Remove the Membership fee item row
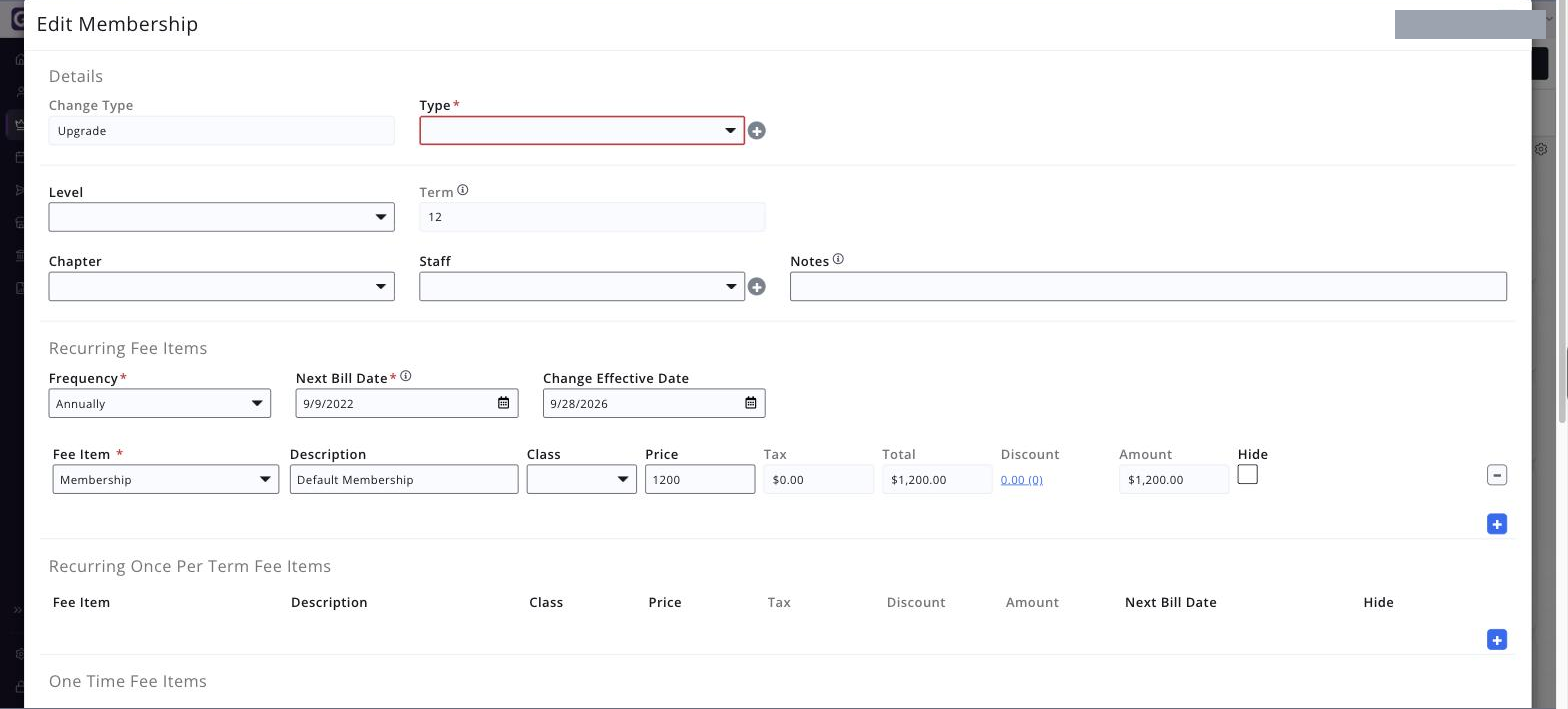The width and height of the screenshot is (1568, 709). [x=1497, y=475]
